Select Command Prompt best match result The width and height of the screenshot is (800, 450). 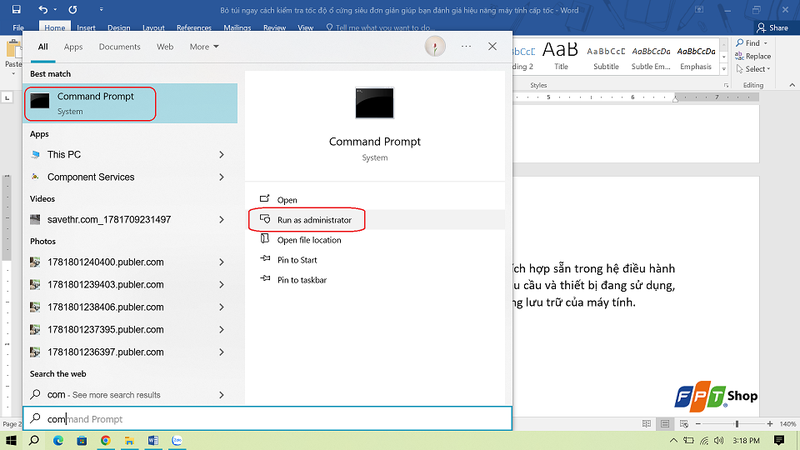pyautogui.click(x=131, y=103)
